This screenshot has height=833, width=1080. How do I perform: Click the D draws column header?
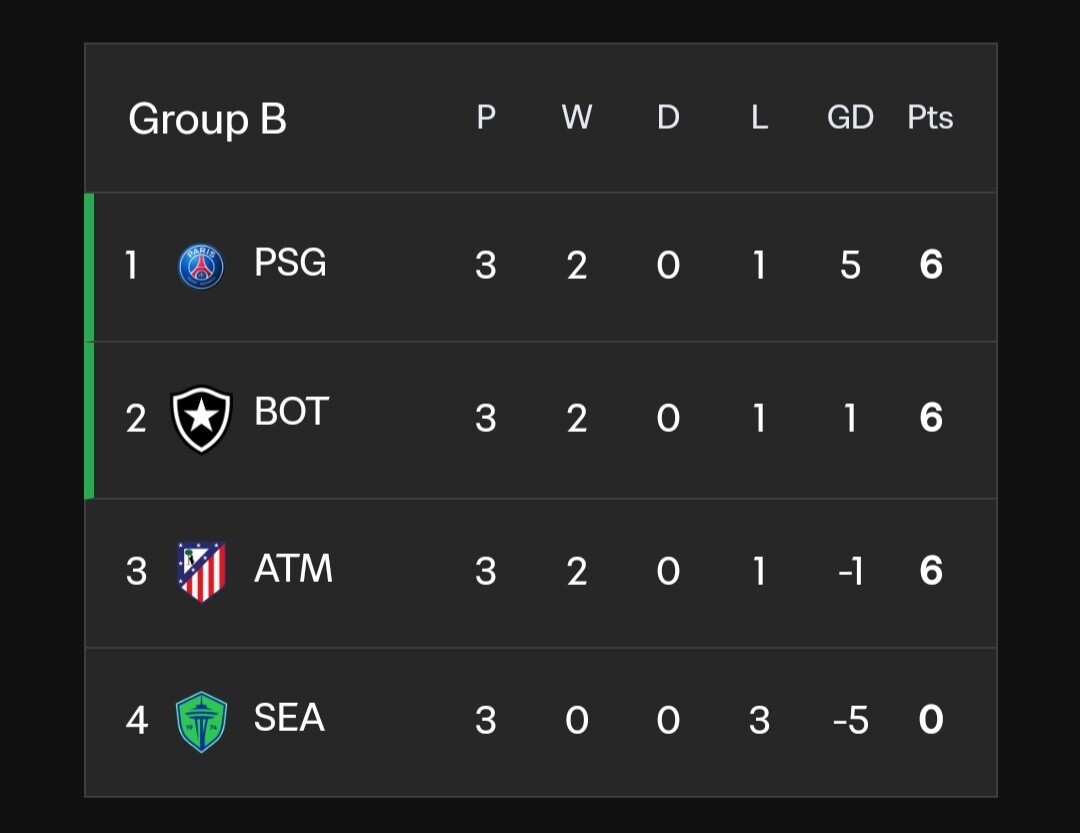point(668,118)
